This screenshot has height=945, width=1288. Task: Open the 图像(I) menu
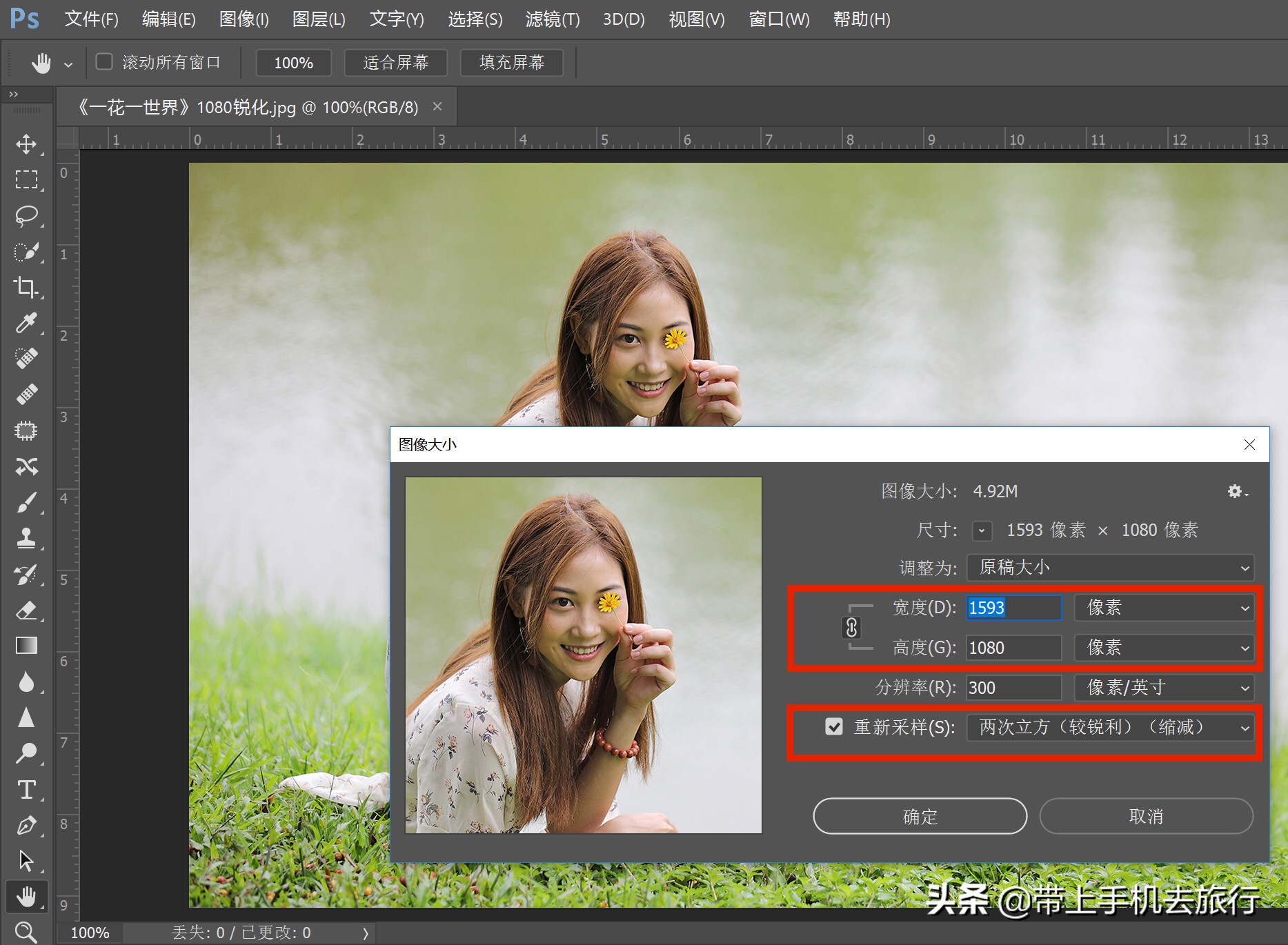pos(244,19)
